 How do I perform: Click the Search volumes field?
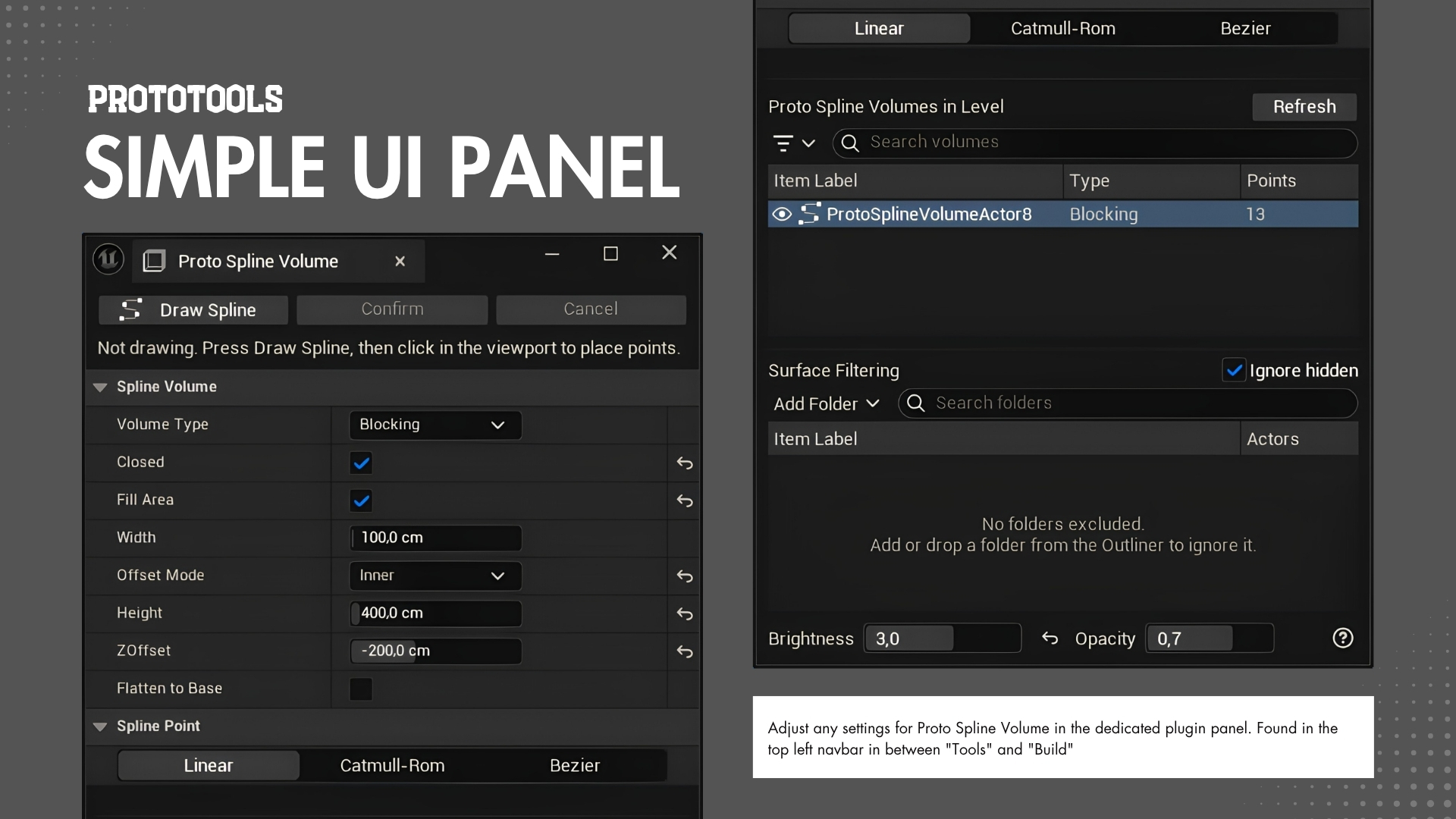point(1094,143)
